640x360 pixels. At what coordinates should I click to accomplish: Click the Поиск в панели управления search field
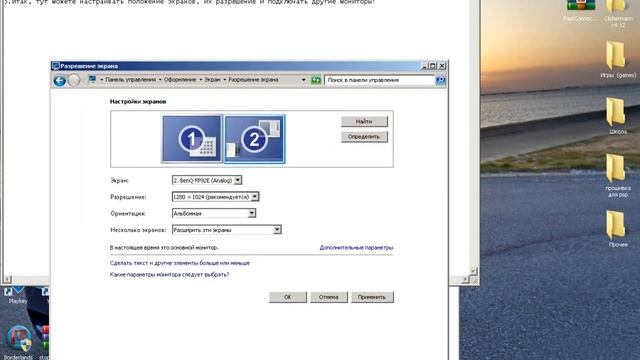coord(380,80)
